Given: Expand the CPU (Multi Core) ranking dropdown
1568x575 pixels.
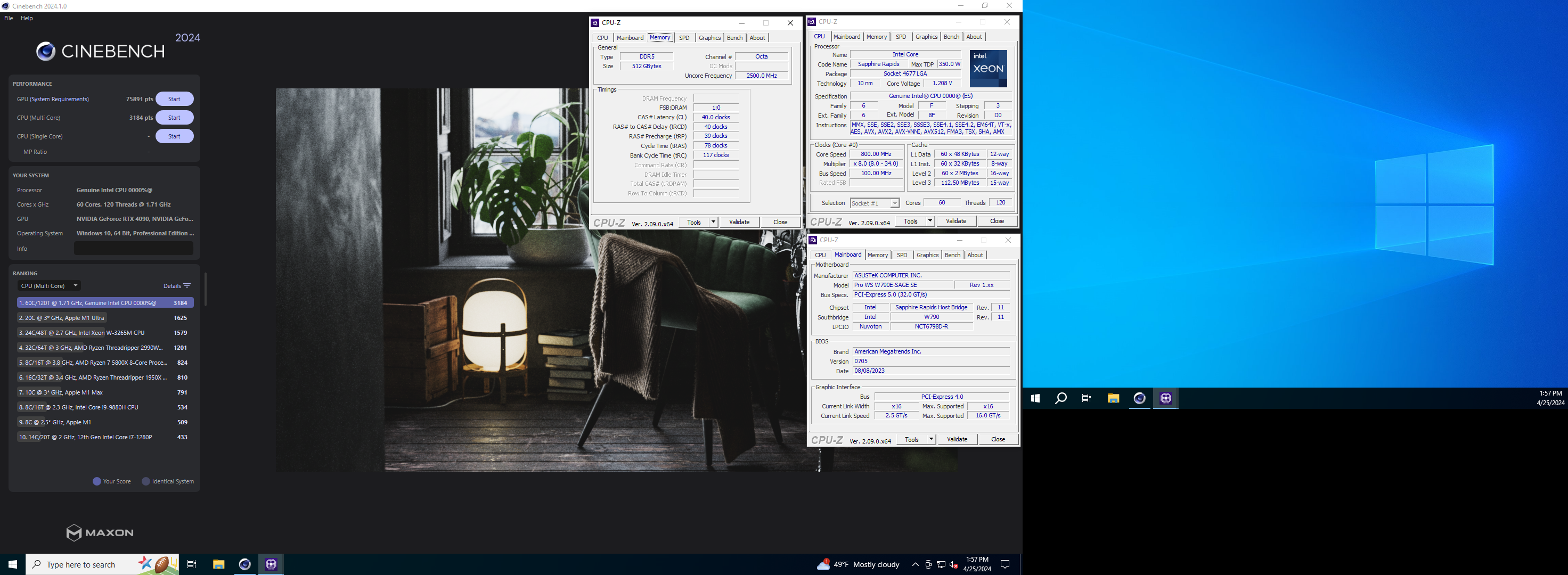Looking at the screenshot, I should point(48,286).
